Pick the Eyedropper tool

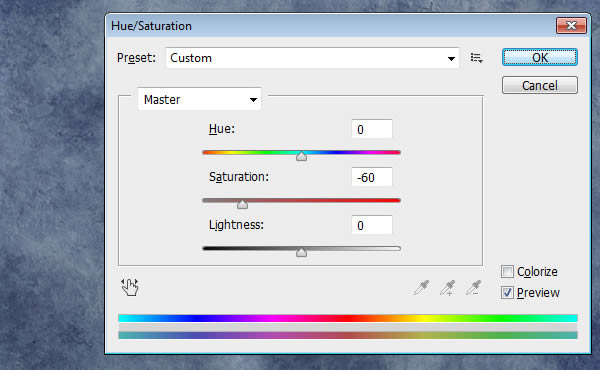coord(422,288)
